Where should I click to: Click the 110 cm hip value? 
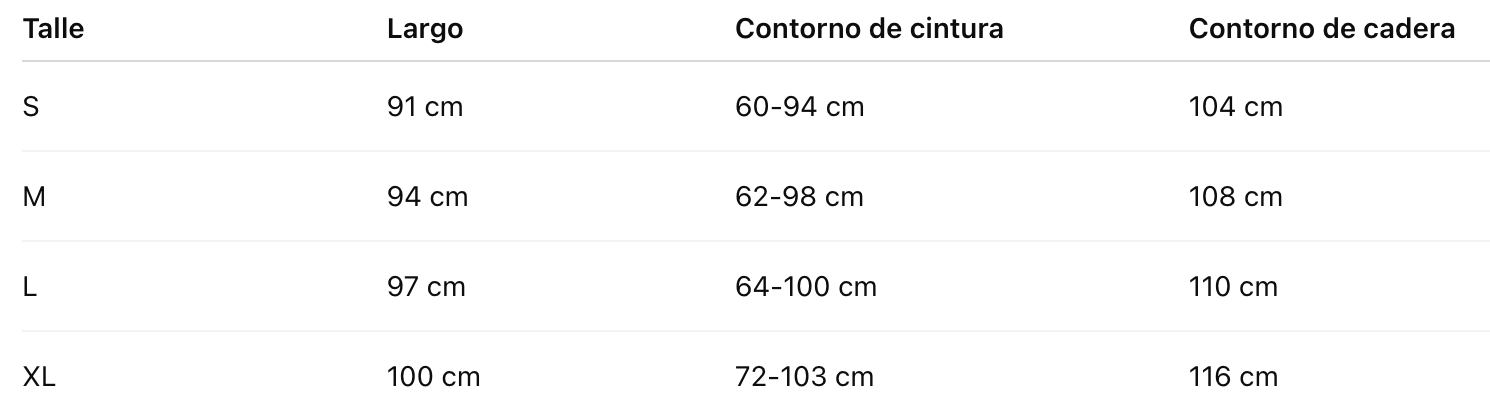tap(1234, 287)
